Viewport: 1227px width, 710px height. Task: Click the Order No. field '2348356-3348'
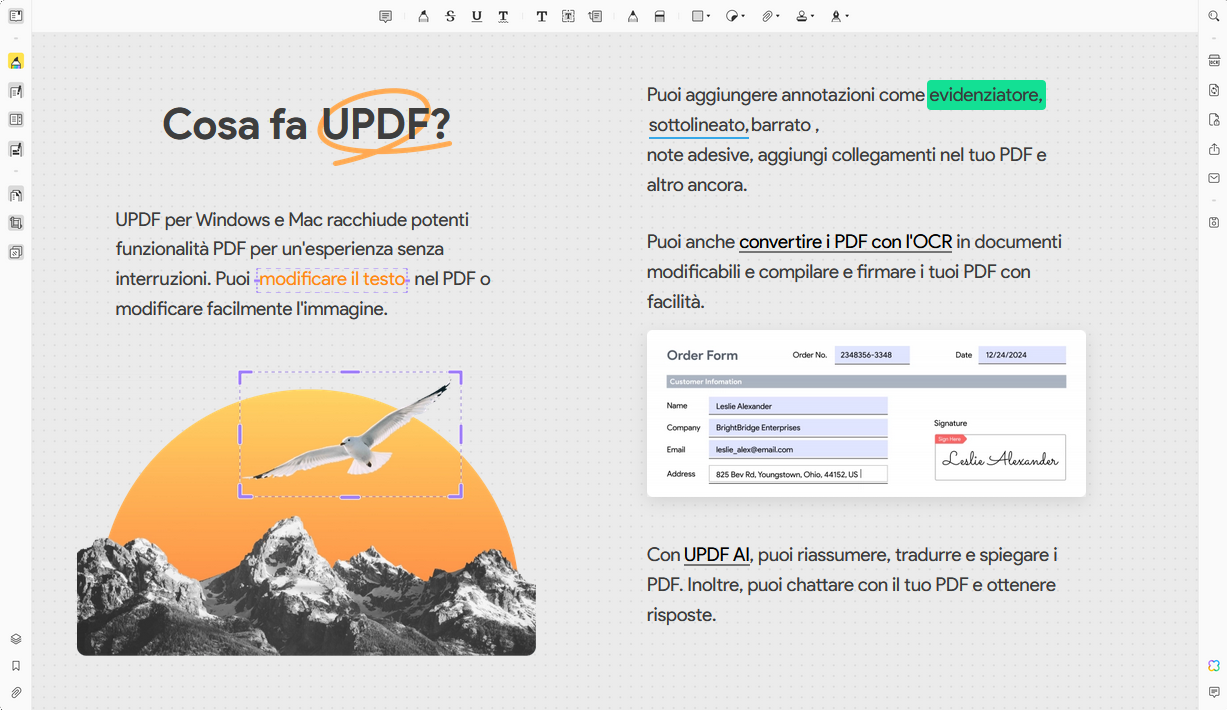point(872,355)
